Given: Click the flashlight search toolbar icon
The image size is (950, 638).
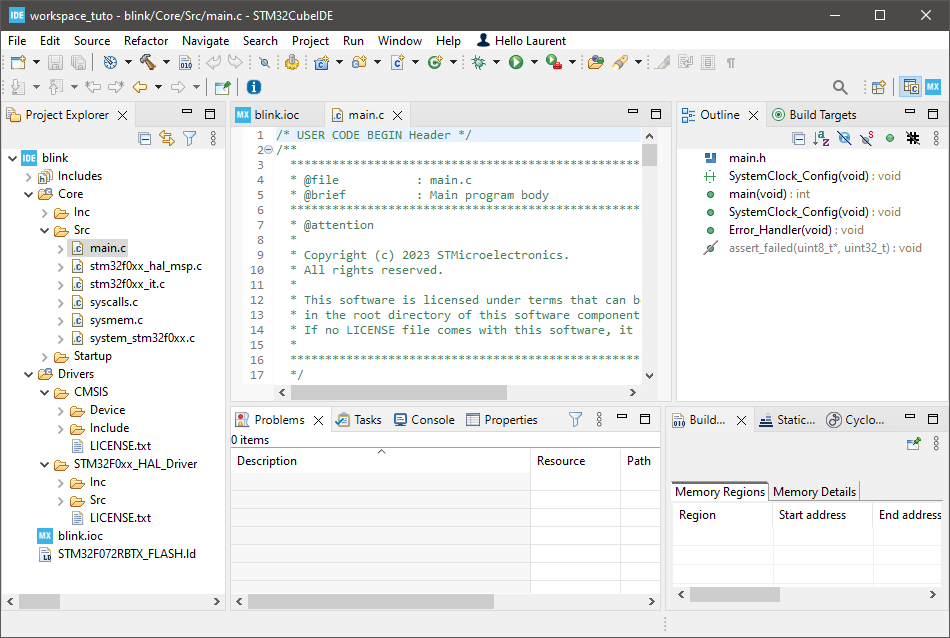Looking at the screenshot, I should pyautogui.click(x=620, y=62).
